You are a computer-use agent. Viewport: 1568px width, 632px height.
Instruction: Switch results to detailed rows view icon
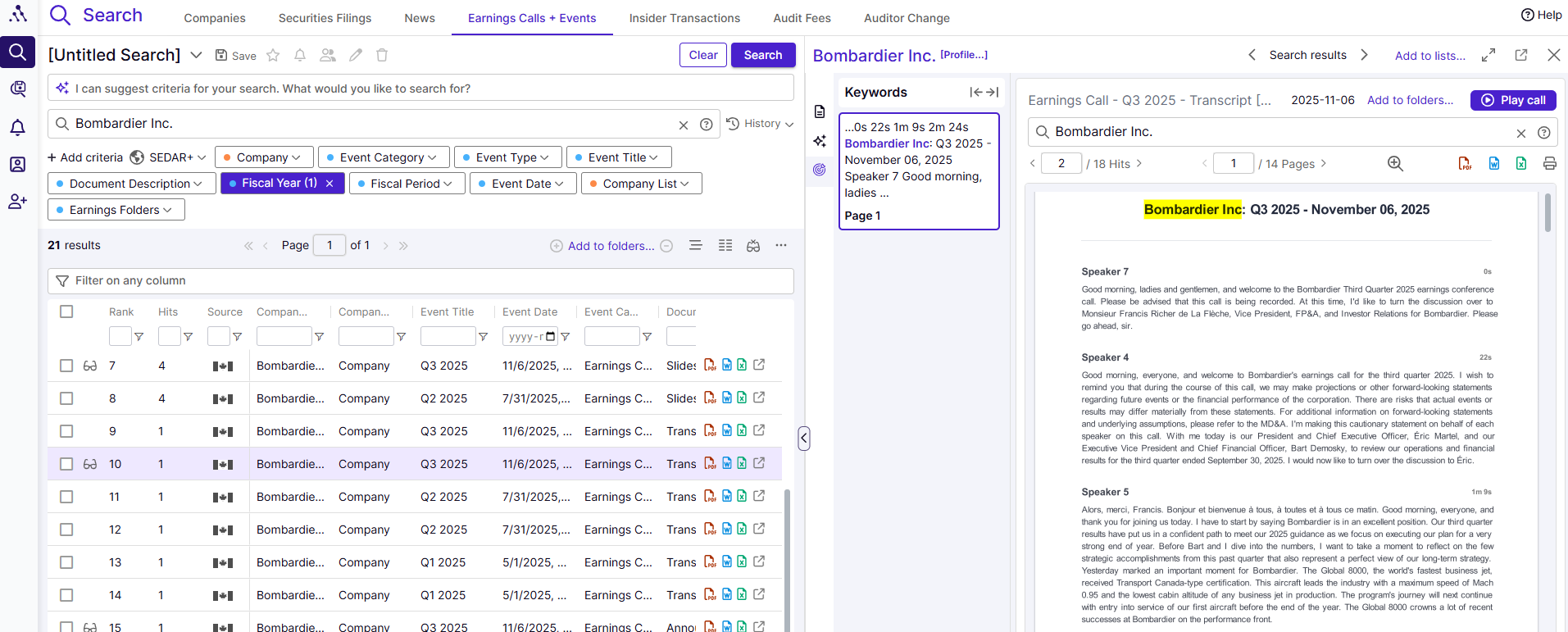725,245
